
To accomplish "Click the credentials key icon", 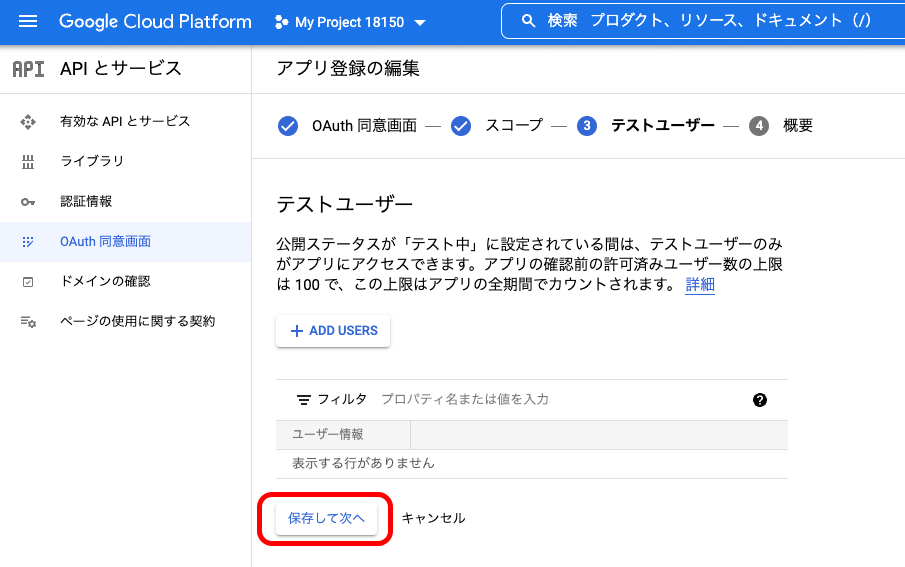I will tap(28, 202).
